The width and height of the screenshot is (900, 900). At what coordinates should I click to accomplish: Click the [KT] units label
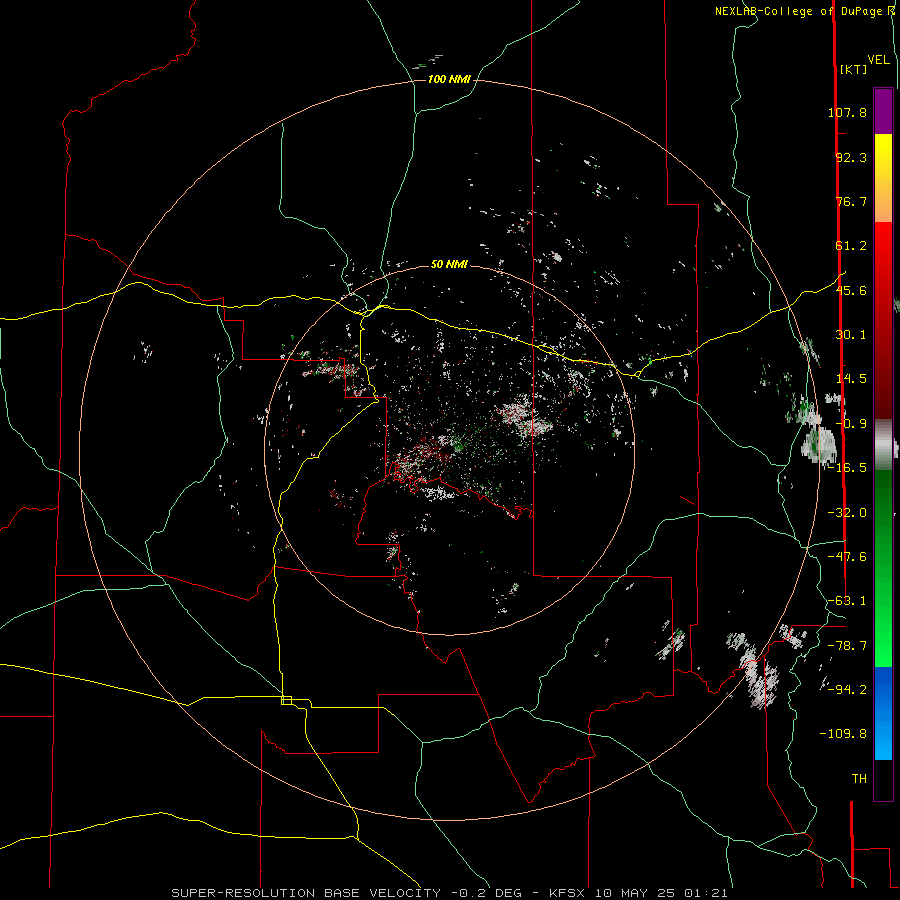click(x=853, y=69)
